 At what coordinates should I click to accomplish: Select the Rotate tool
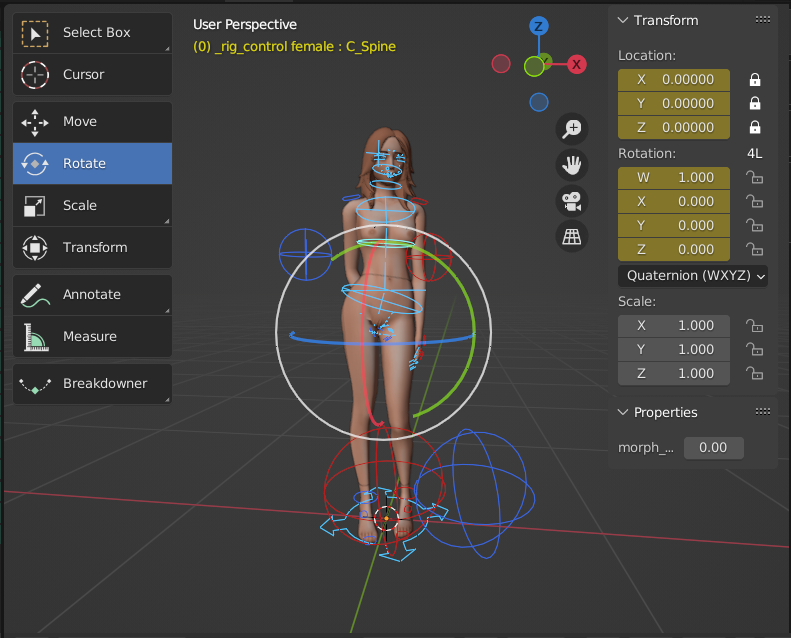pyautogui.click(x=92, y=163)
